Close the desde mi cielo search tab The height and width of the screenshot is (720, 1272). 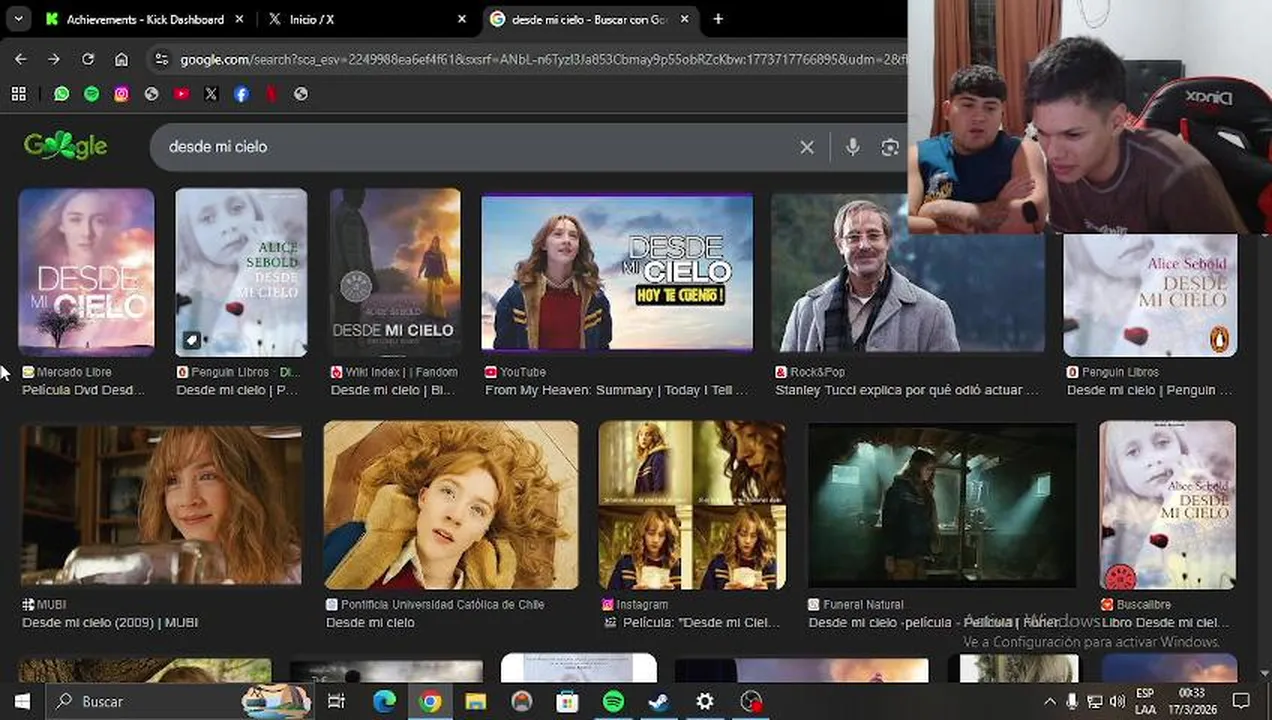pyautogui.click(x=685, y=19)
